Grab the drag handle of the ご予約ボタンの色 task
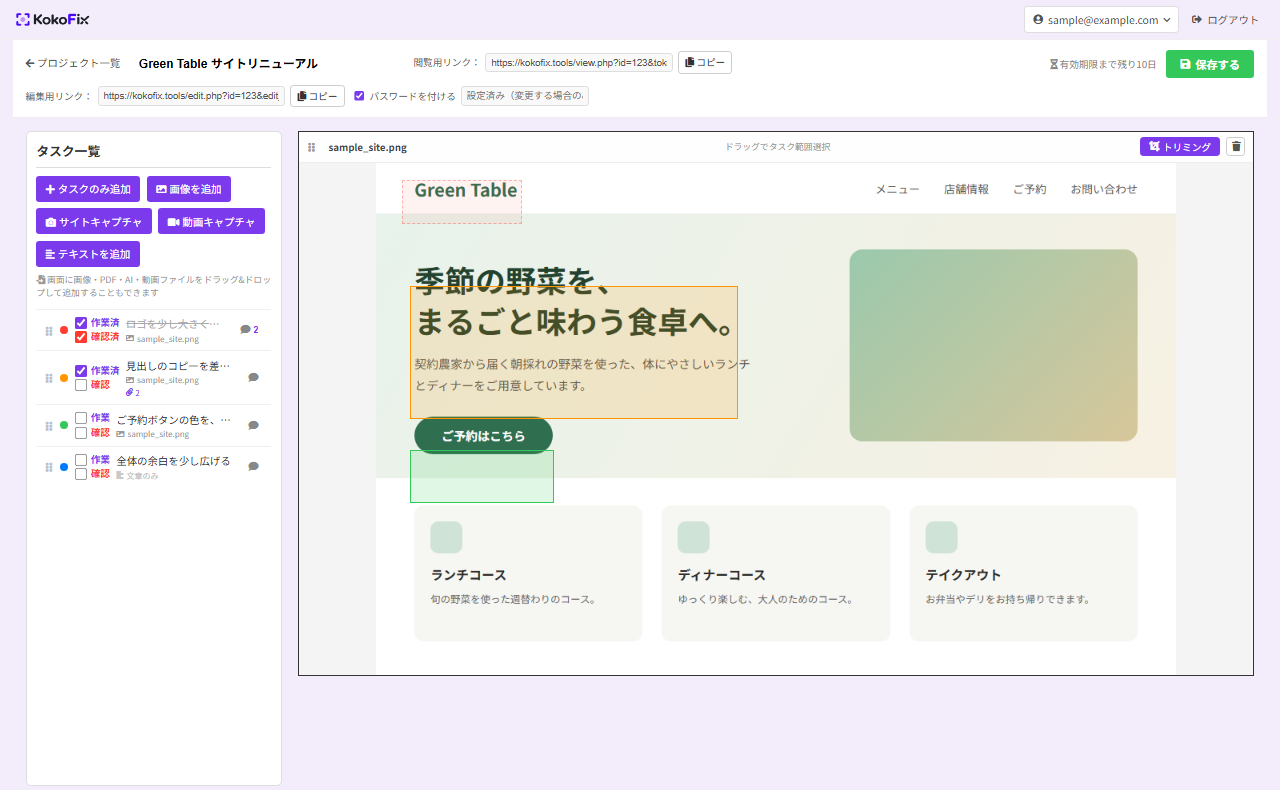Screen dimensions: 1280x790 click(49, 426)
